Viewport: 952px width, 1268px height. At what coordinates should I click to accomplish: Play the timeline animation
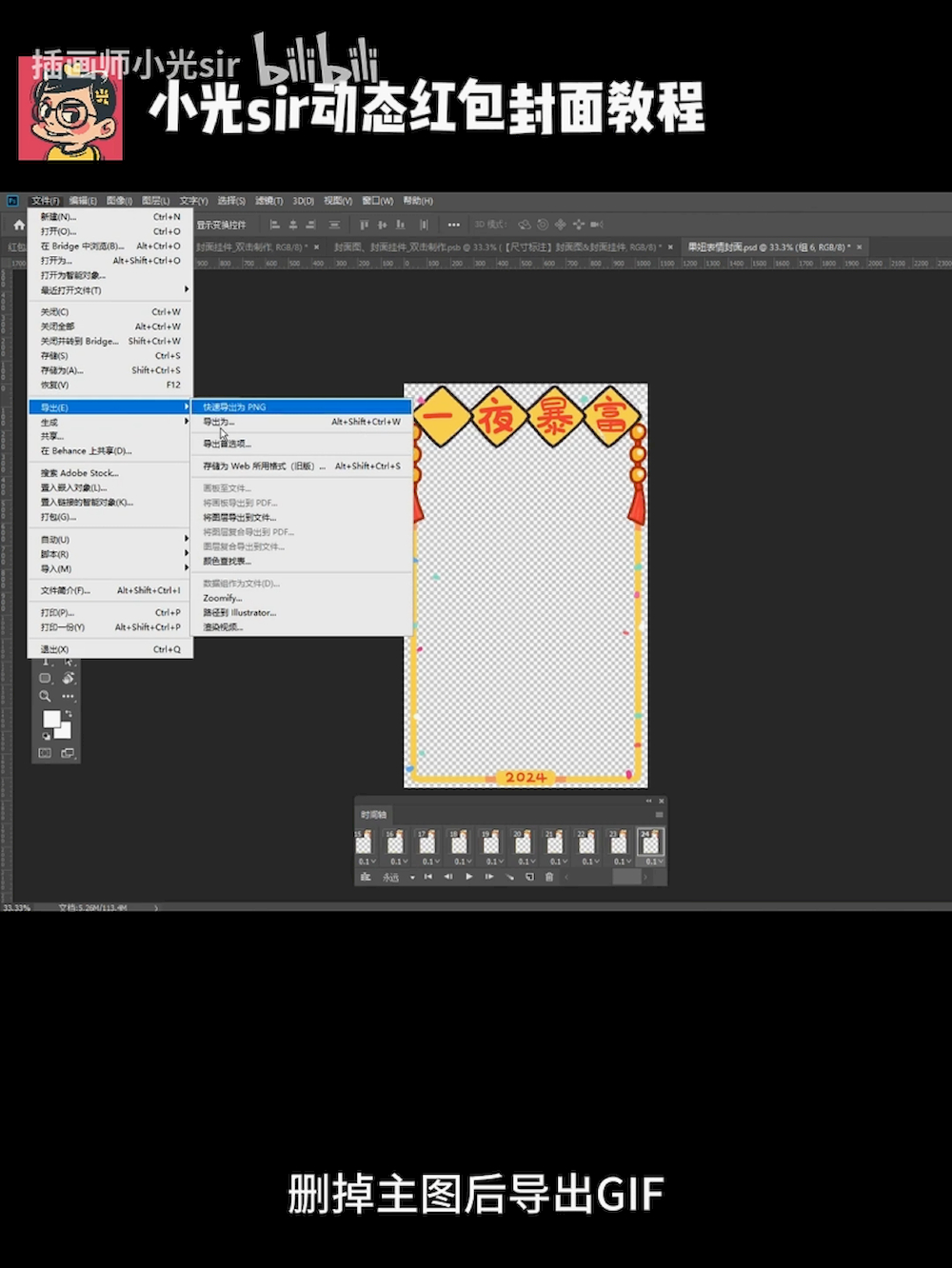(x=468, y=877)
